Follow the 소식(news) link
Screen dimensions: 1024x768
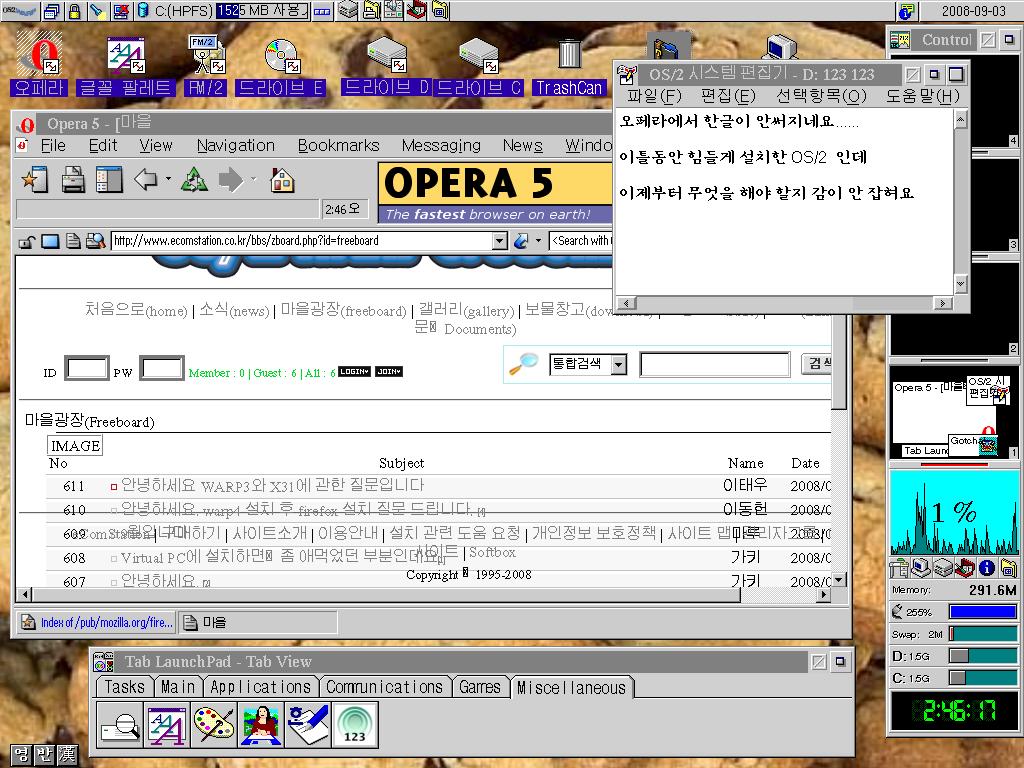(234, 310)
